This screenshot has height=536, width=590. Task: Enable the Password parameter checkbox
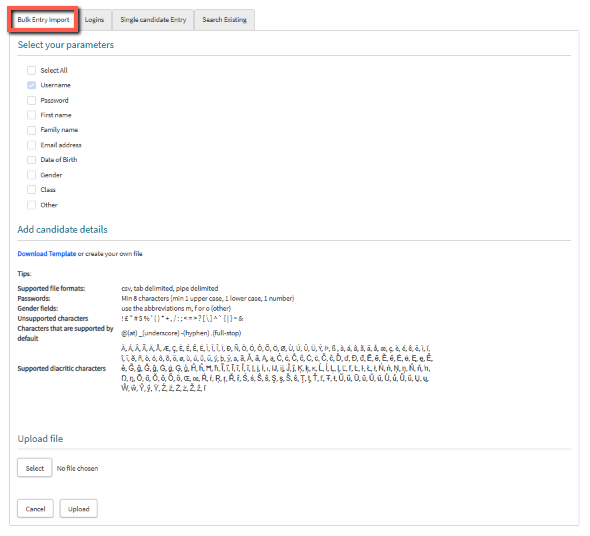tap(32, 100)
